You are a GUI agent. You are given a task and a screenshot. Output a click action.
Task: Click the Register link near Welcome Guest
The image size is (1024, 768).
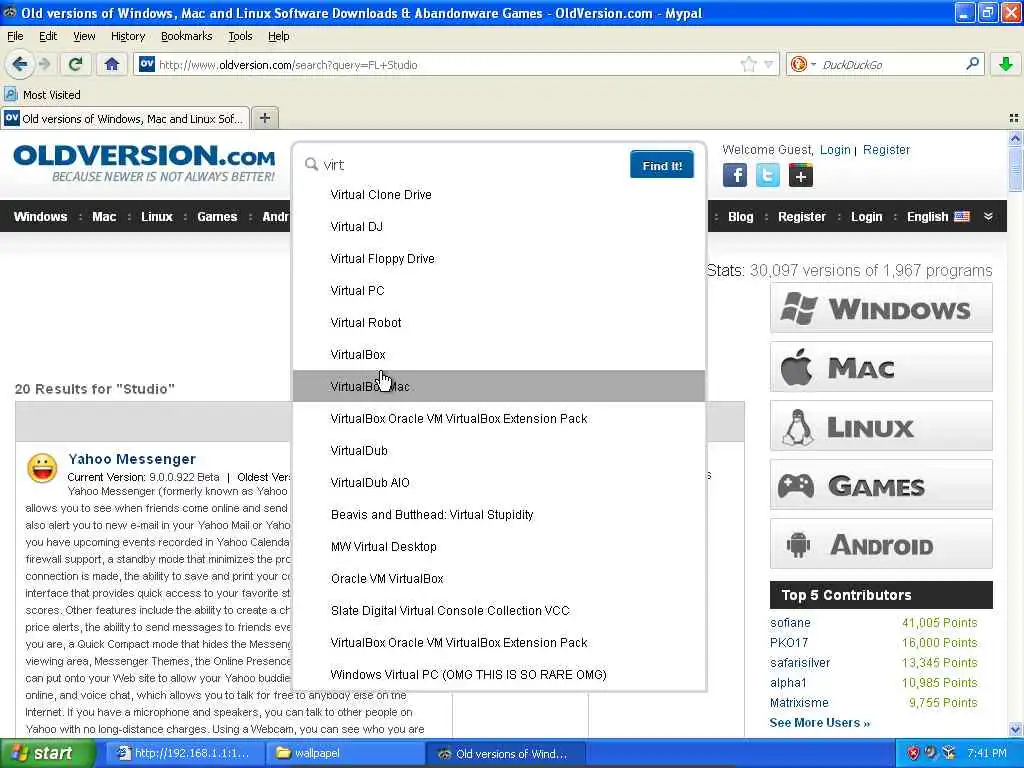pos(886,150)
